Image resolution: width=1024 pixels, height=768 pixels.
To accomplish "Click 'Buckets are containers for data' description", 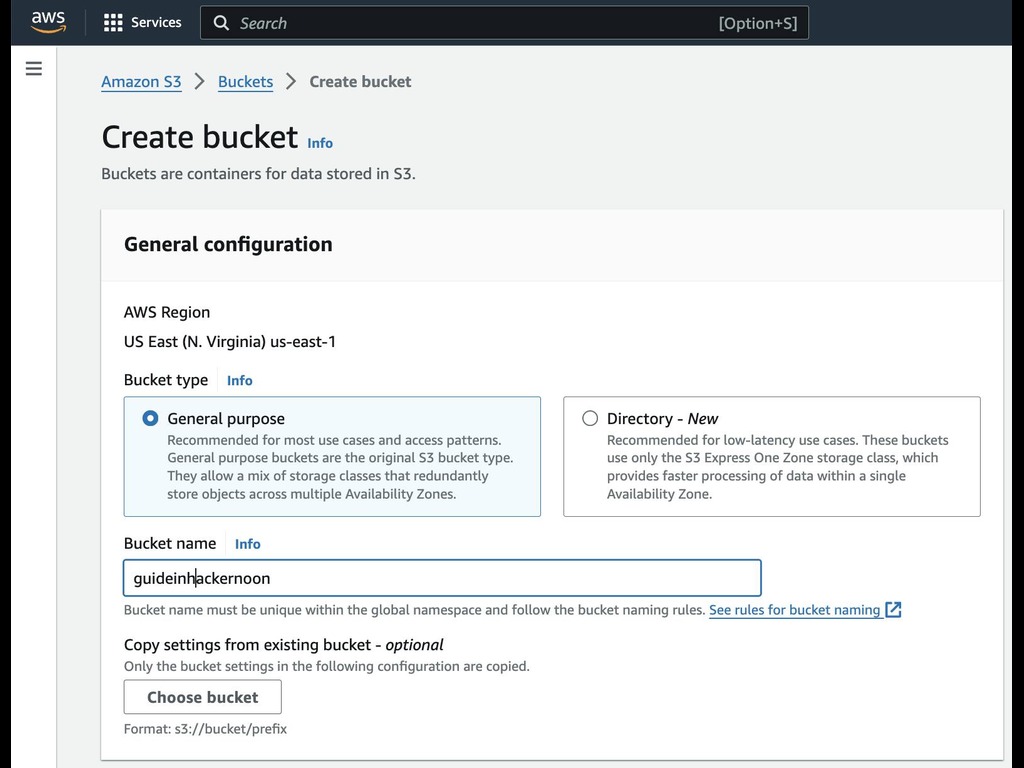I will tap(259, 174).
